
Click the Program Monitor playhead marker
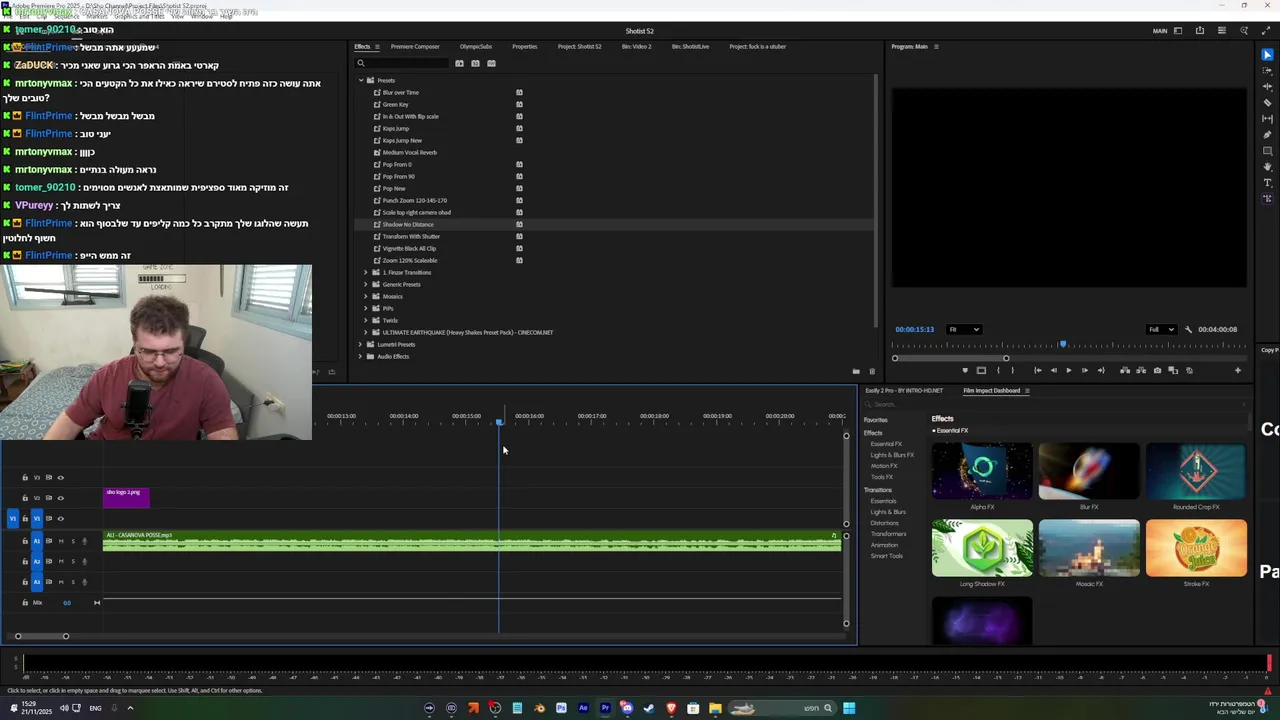point(1063,344)
